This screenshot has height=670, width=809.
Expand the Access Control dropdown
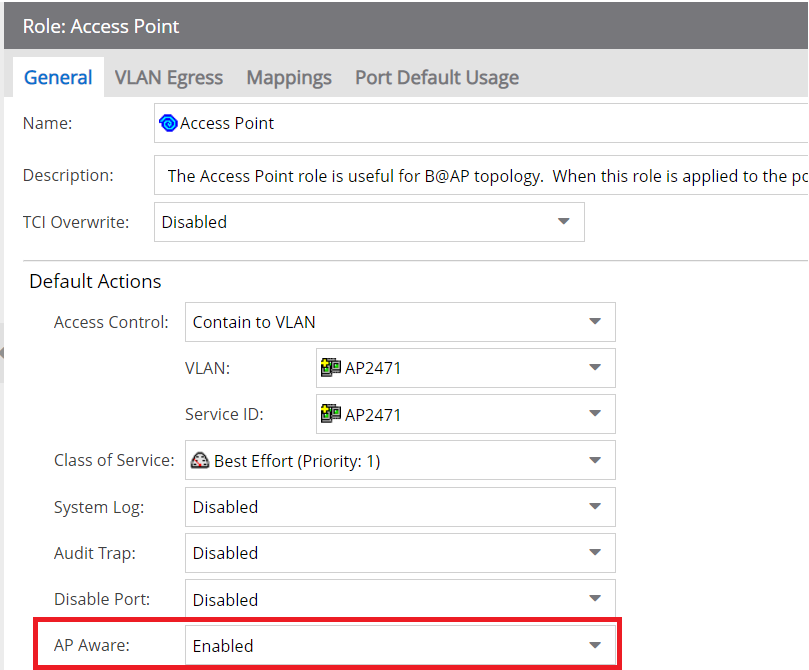[x=594, y=322]
